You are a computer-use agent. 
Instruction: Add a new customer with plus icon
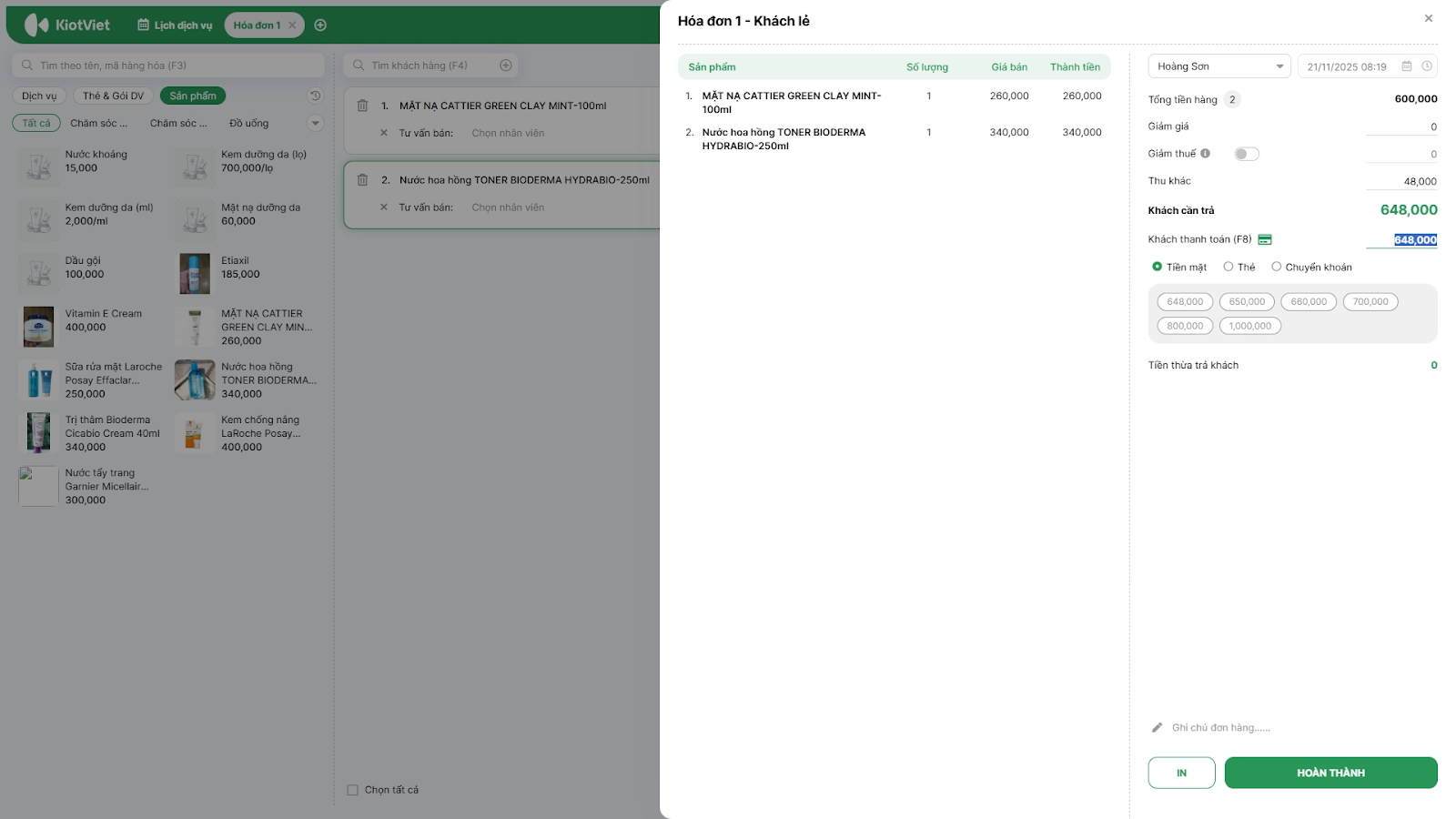point(506,66)
